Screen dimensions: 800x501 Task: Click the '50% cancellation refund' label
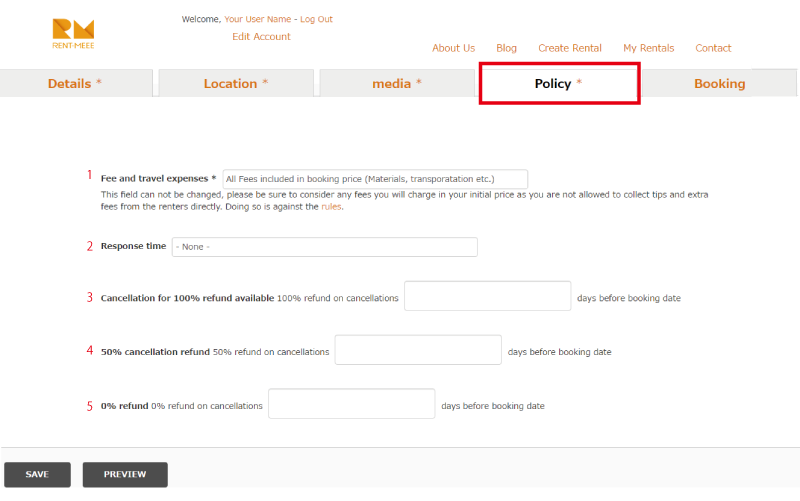[155, 352]
